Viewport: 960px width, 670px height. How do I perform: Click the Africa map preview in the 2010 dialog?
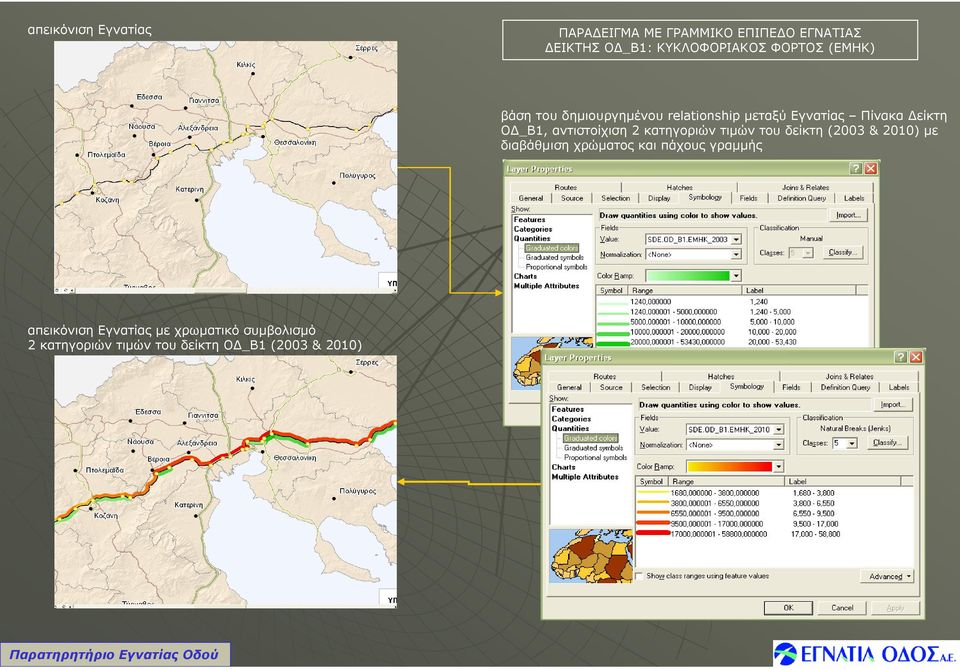591,556
